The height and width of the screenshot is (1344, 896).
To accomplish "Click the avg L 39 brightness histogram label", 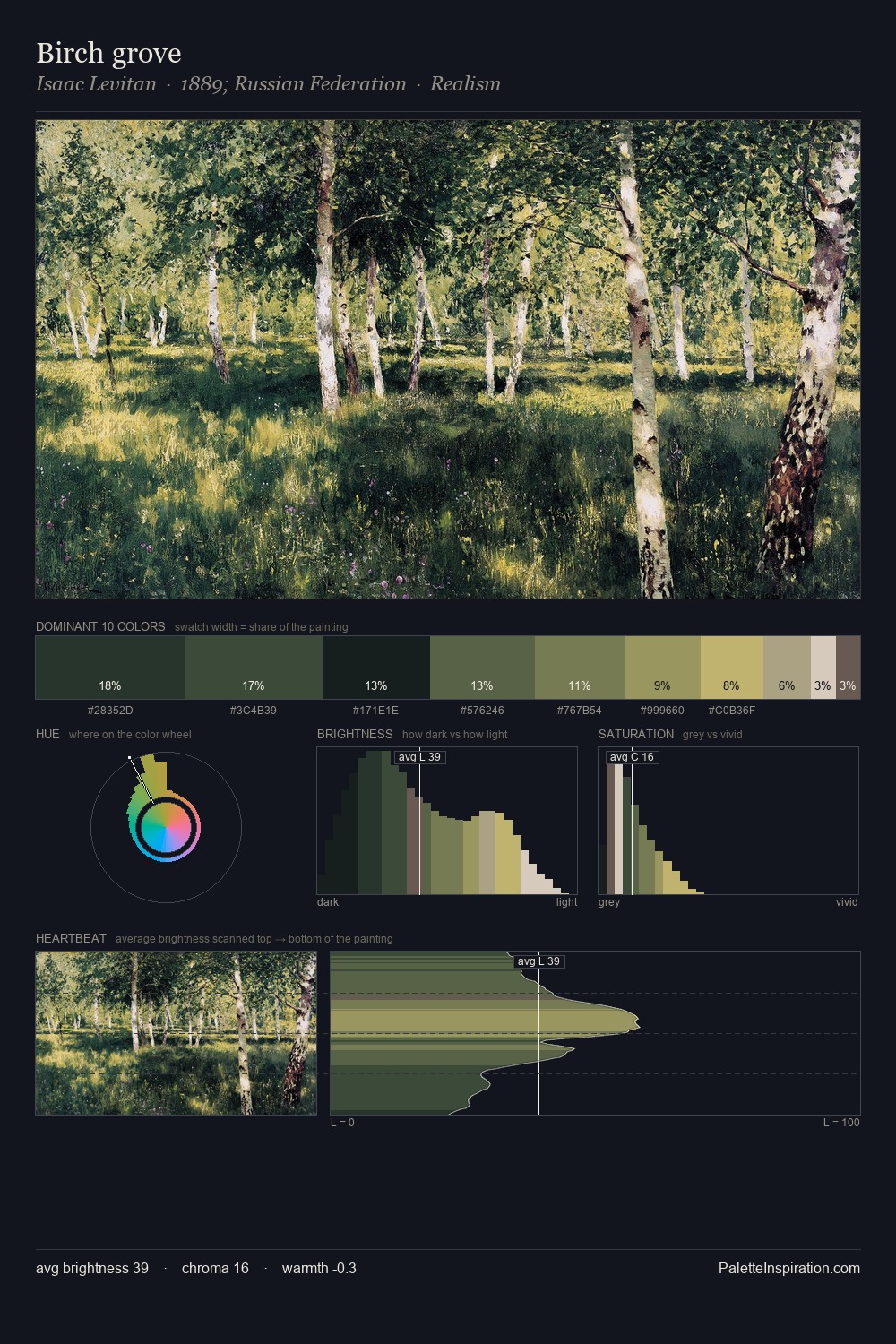I will [x=419, y=757].
